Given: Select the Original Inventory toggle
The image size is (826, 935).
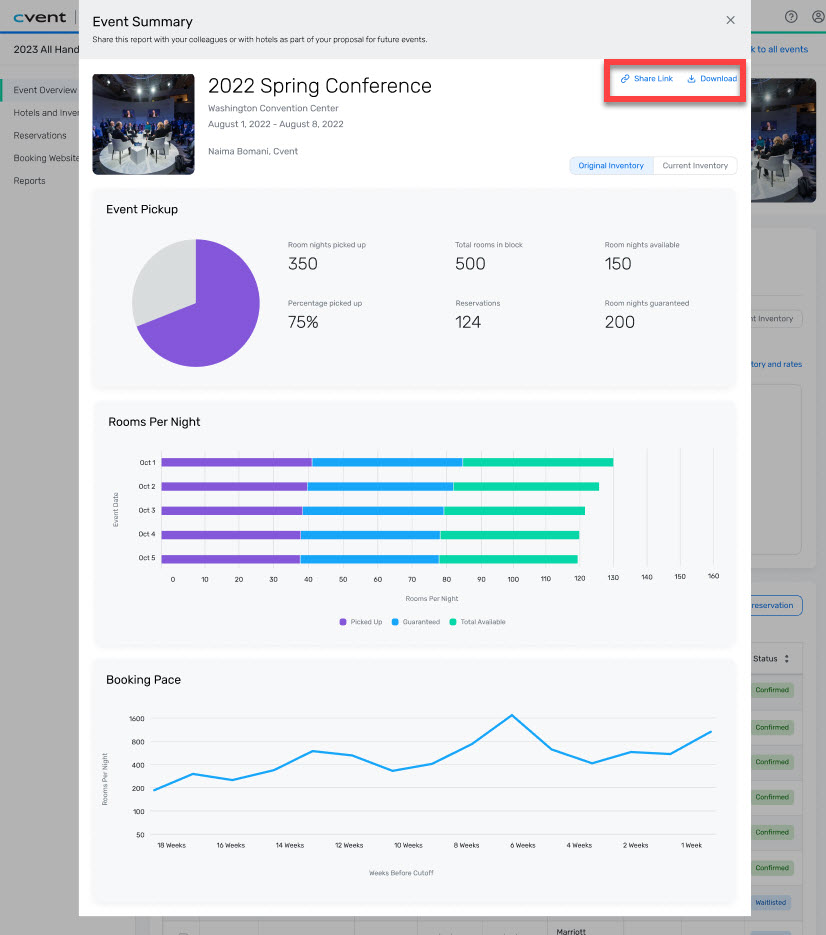Looking at the screenshot, I should [x=611, y=166].
